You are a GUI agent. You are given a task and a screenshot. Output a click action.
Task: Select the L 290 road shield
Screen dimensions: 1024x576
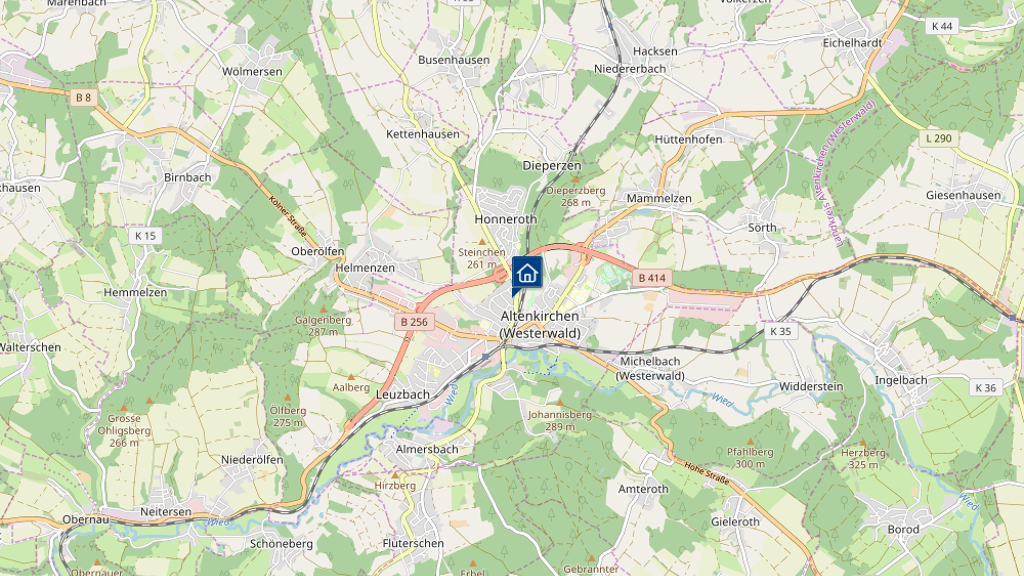(939, 138)
